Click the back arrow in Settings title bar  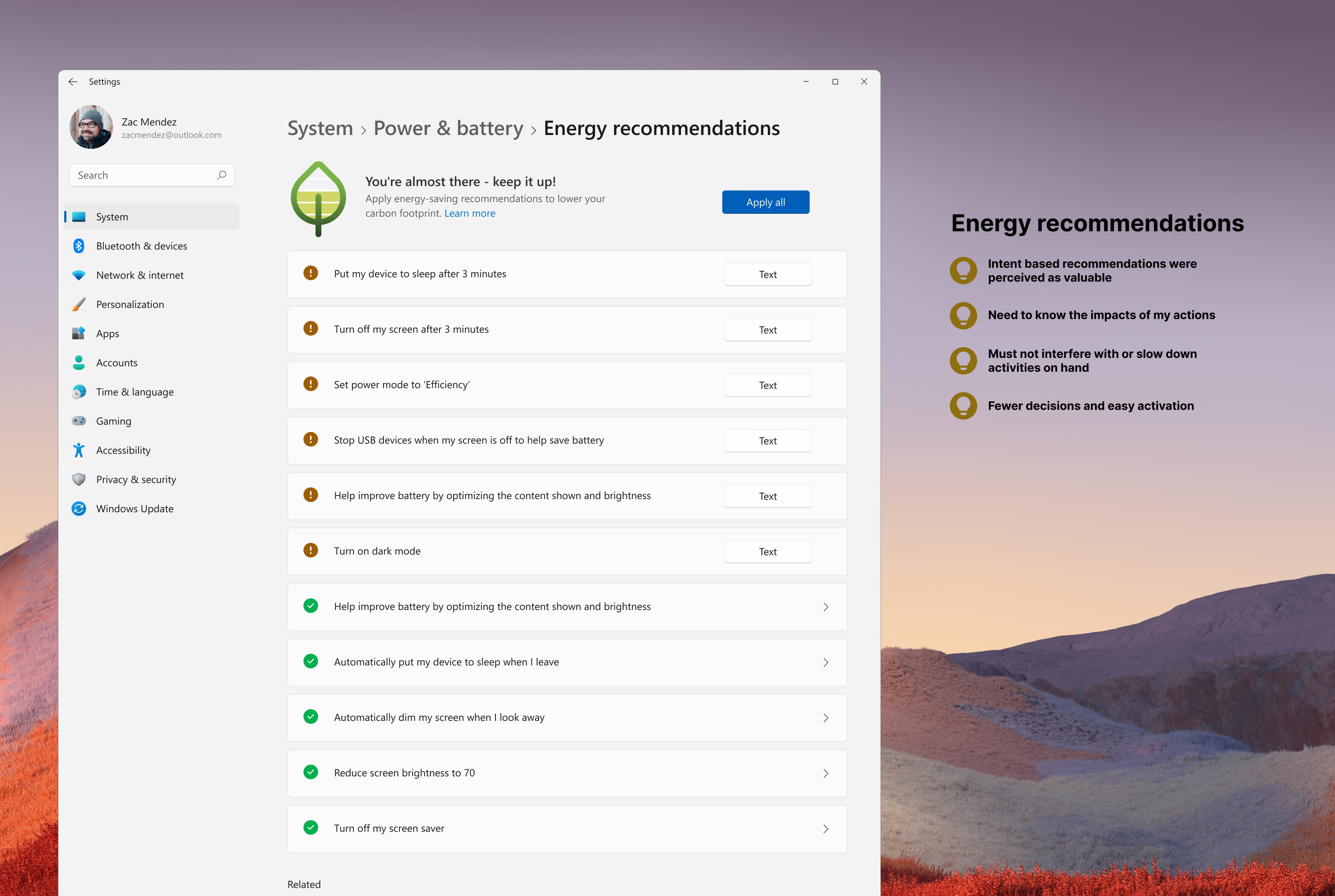[x=73, y=82]
